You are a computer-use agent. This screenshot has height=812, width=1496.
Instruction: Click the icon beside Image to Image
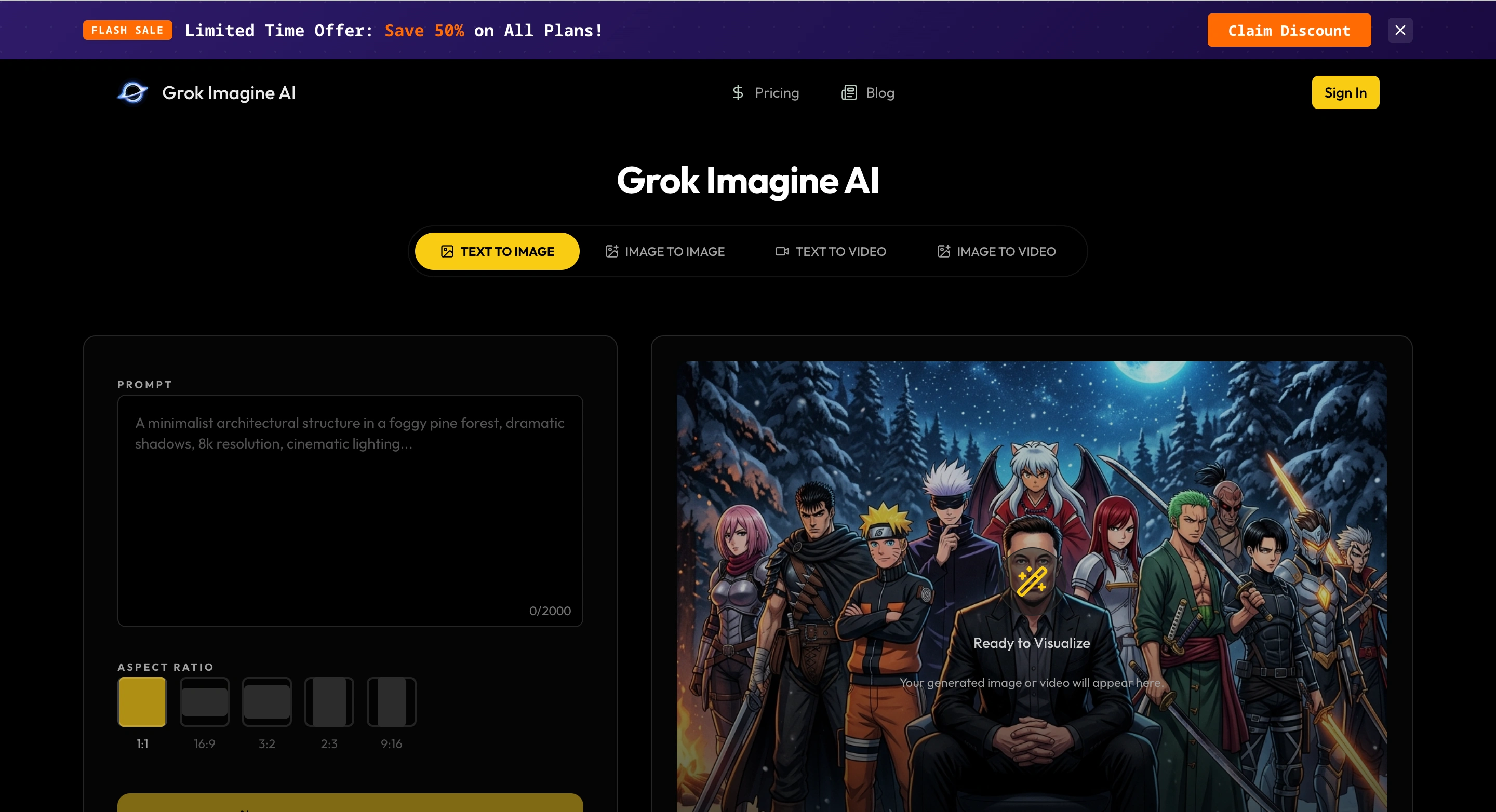611,251
